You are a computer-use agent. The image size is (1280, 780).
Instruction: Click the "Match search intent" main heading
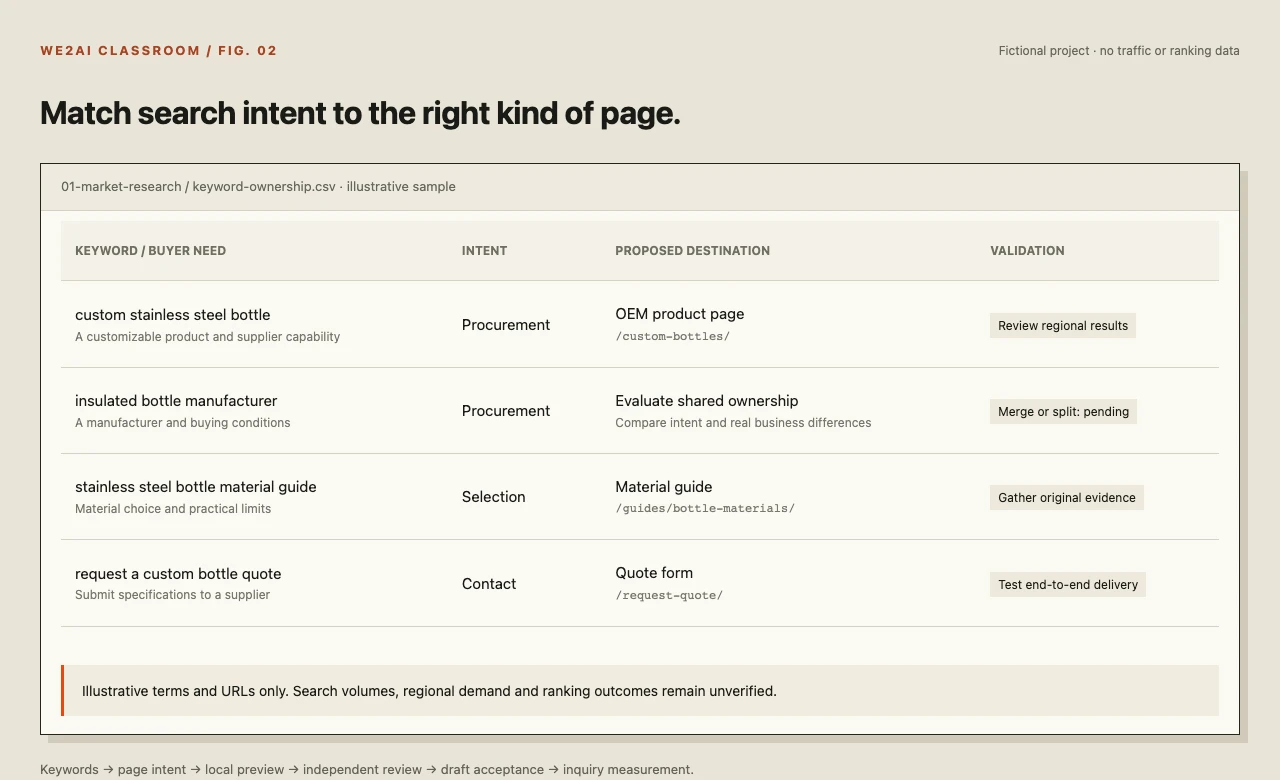[360, 113]
